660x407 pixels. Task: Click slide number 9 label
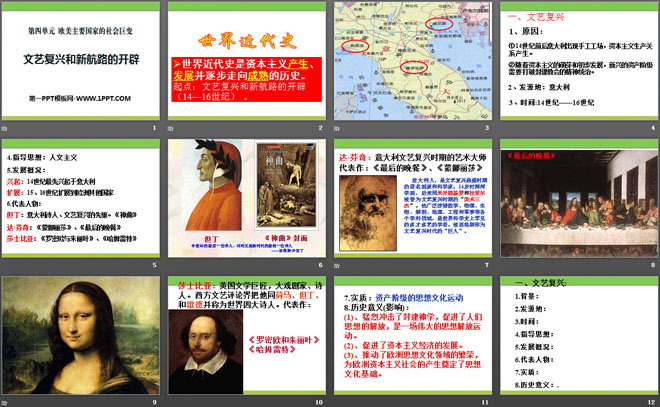pos(154,402)
